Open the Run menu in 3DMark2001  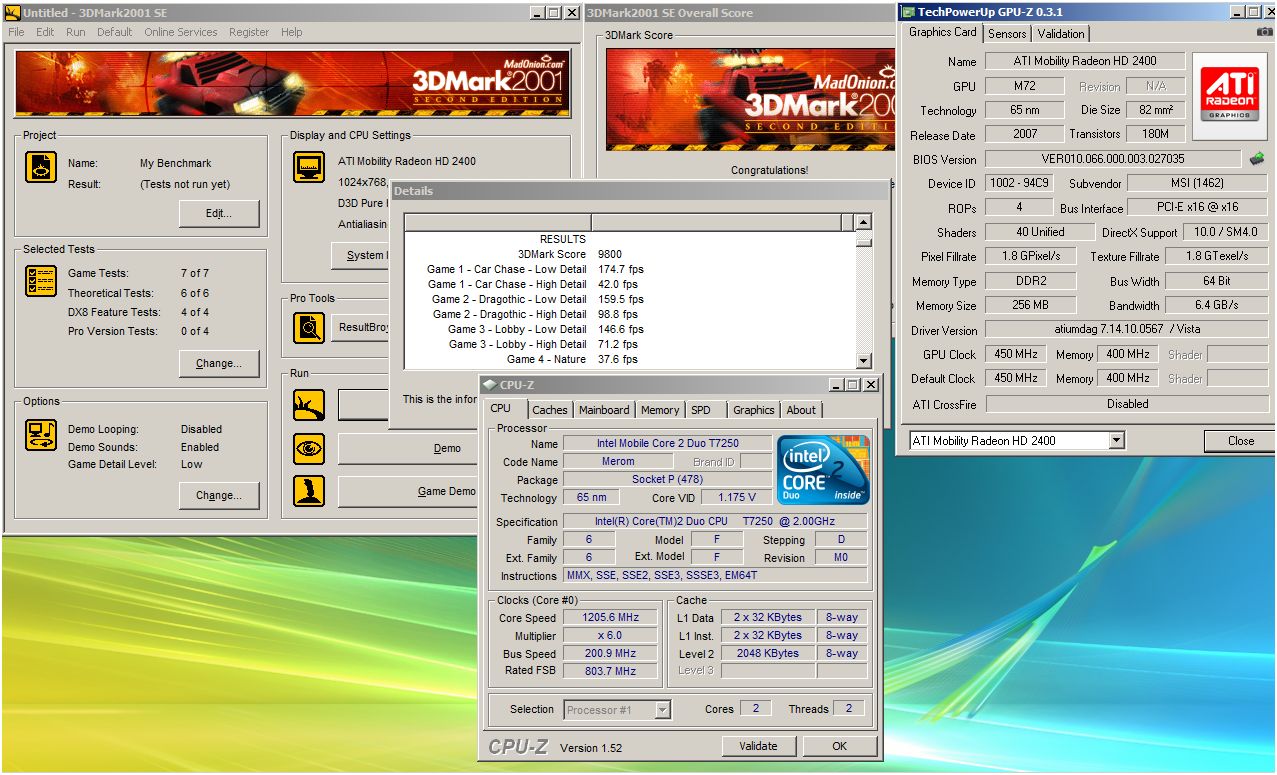click(76, 32)
